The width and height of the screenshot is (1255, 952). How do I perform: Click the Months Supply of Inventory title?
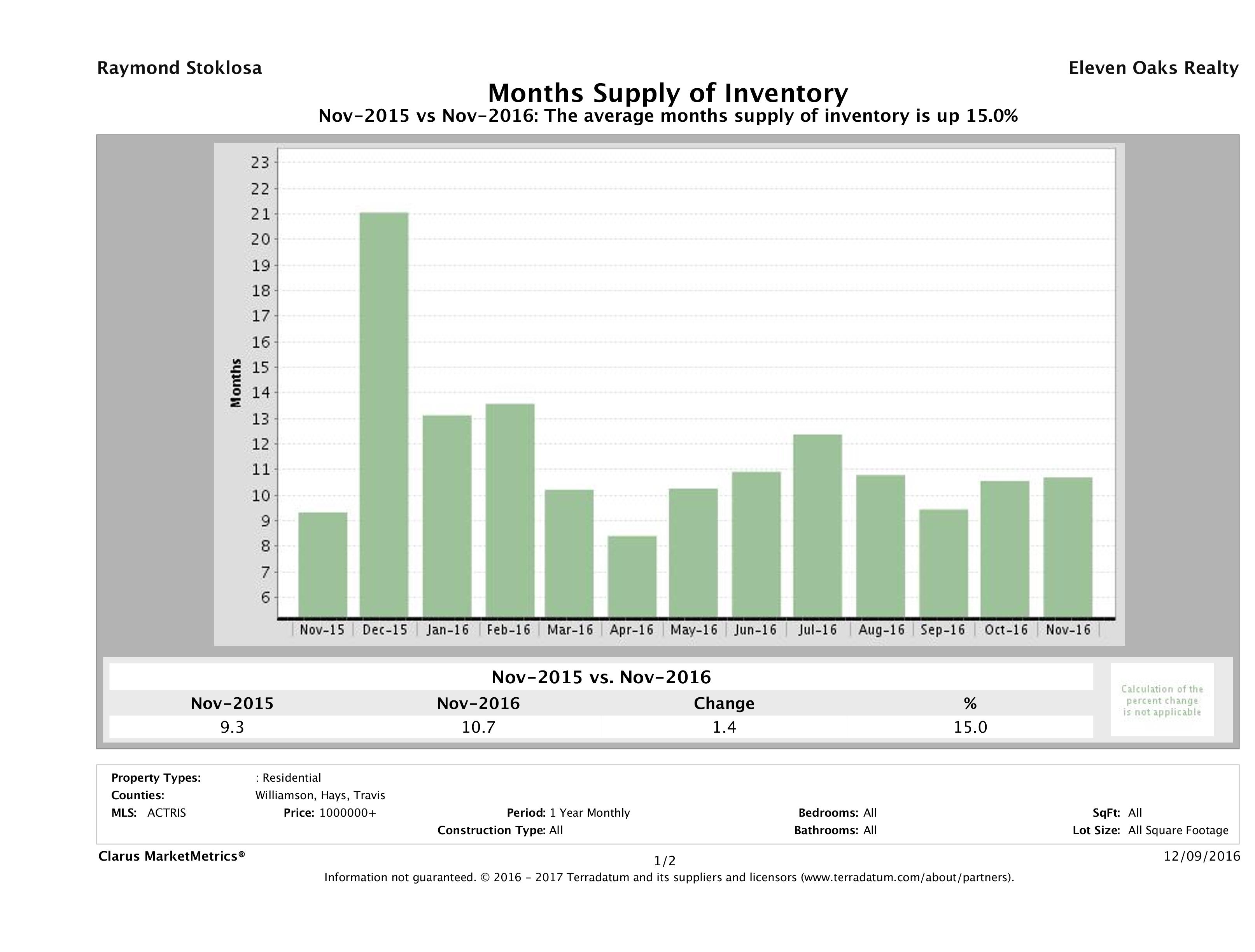click(667, 93)
